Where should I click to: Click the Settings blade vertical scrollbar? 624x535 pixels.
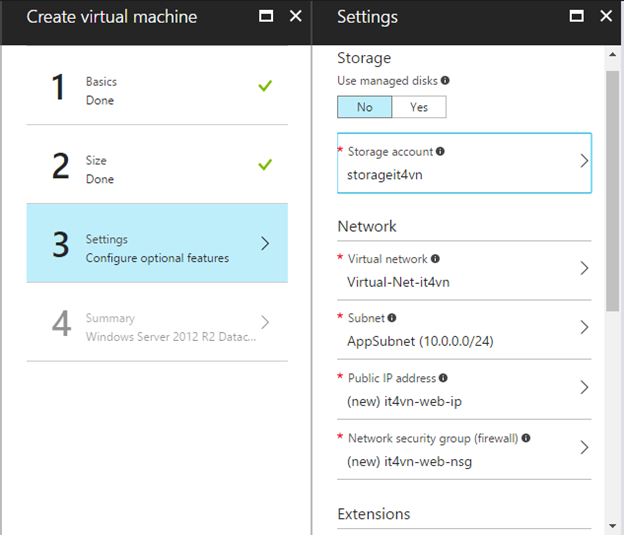pos(611,190)
